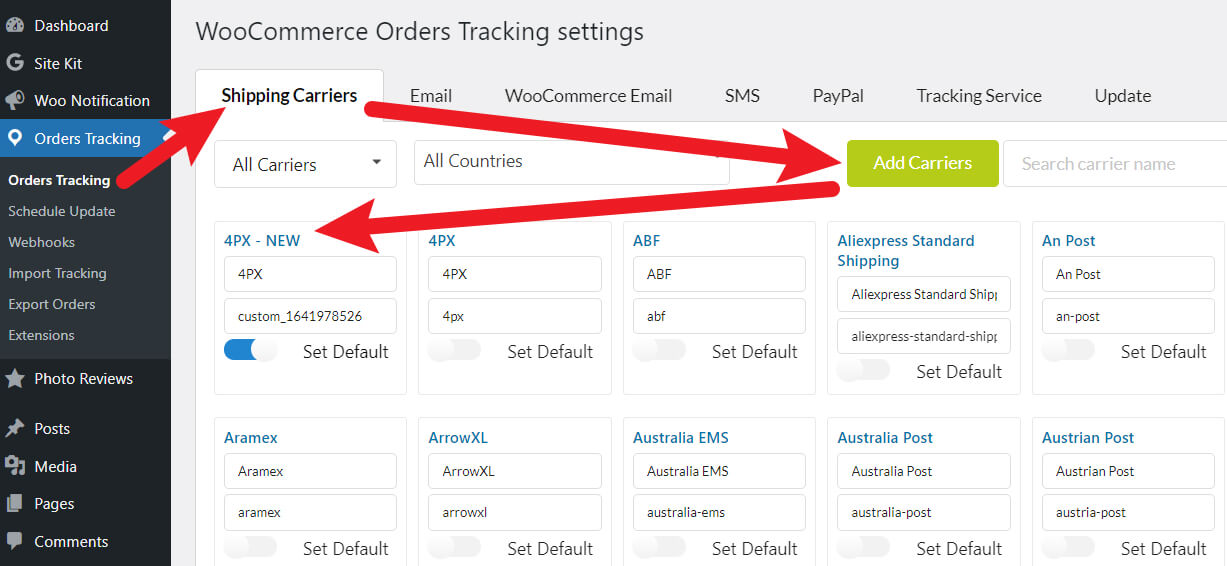The image size is (1227, 566).
Task: Click the austria-post slug field
Action: [x=1128, y=512]
